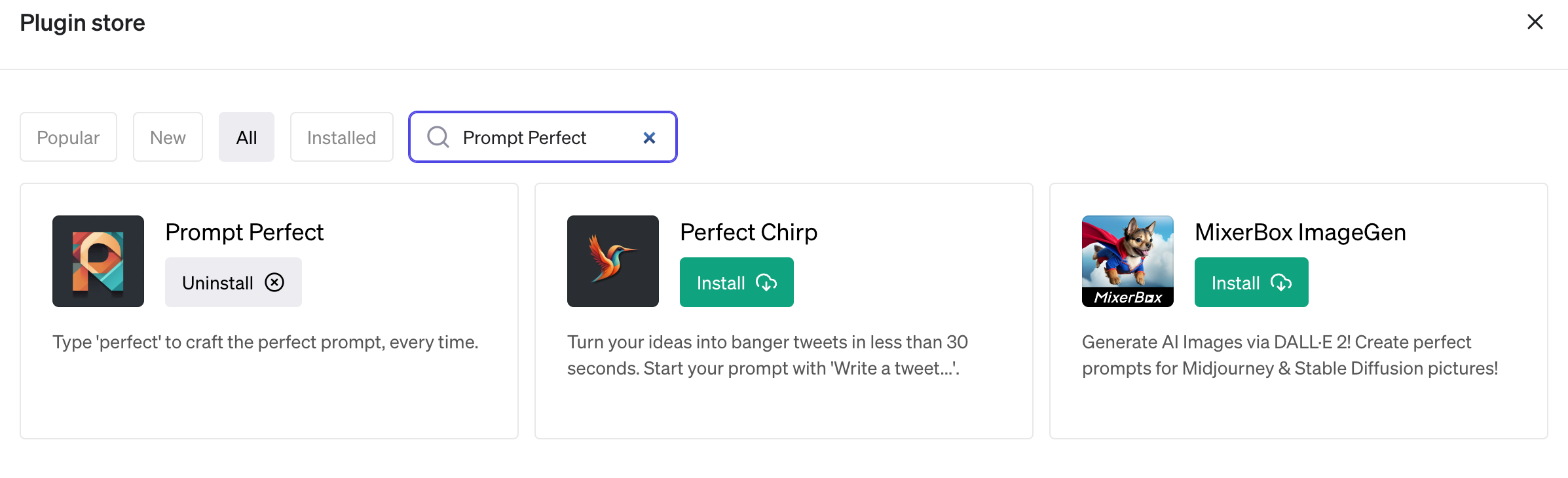Click the Perfect Chirp hummingbird logo

coord(613,261)
